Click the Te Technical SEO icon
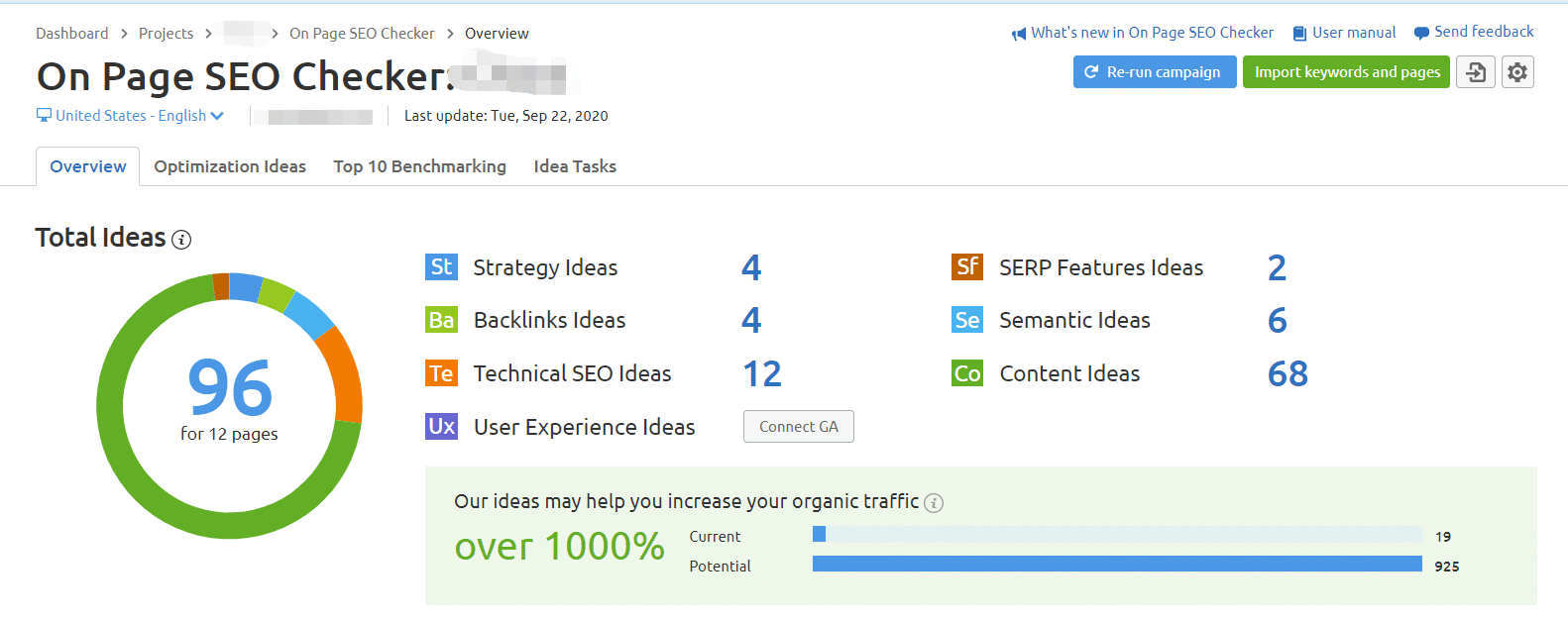This screenshot has width=1568, height=621. coord(441,373)
